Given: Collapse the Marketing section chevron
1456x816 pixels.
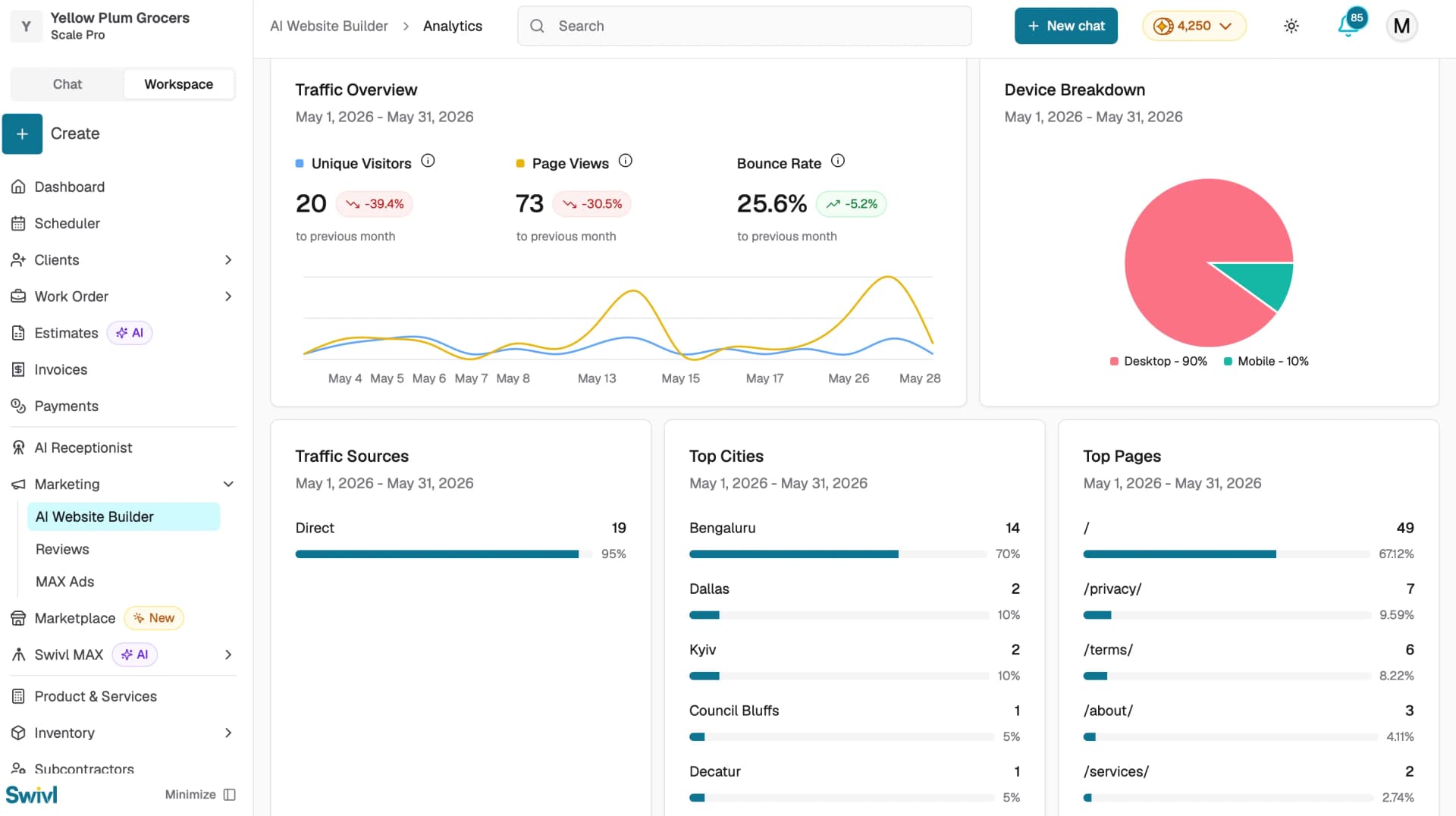Looking at the screenshot, I should (x=228, y=485).
